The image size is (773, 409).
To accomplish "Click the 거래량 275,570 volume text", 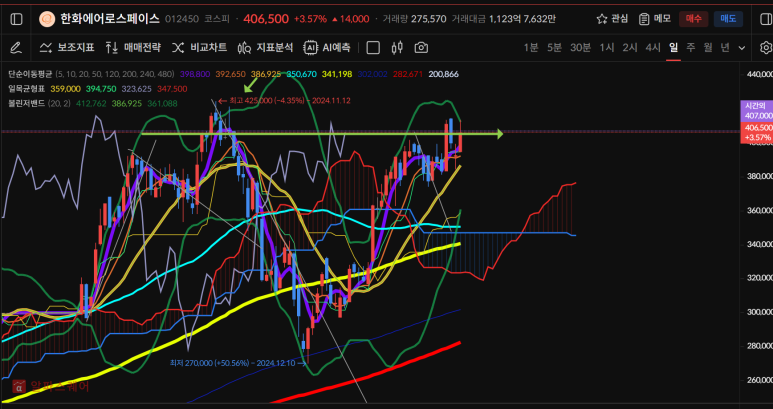I will tap(414, 19).
